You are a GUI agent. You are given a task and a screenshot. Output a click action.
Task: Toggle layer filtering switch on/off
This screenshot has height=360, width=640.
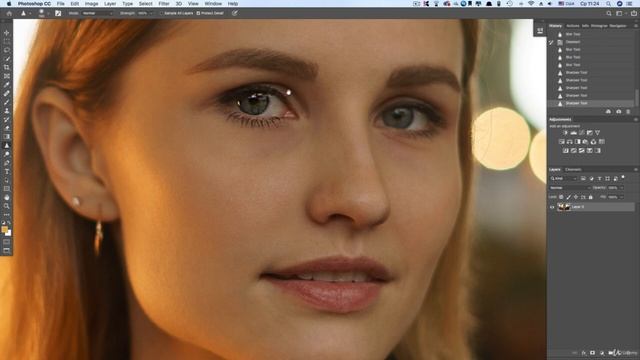(623, 178)
